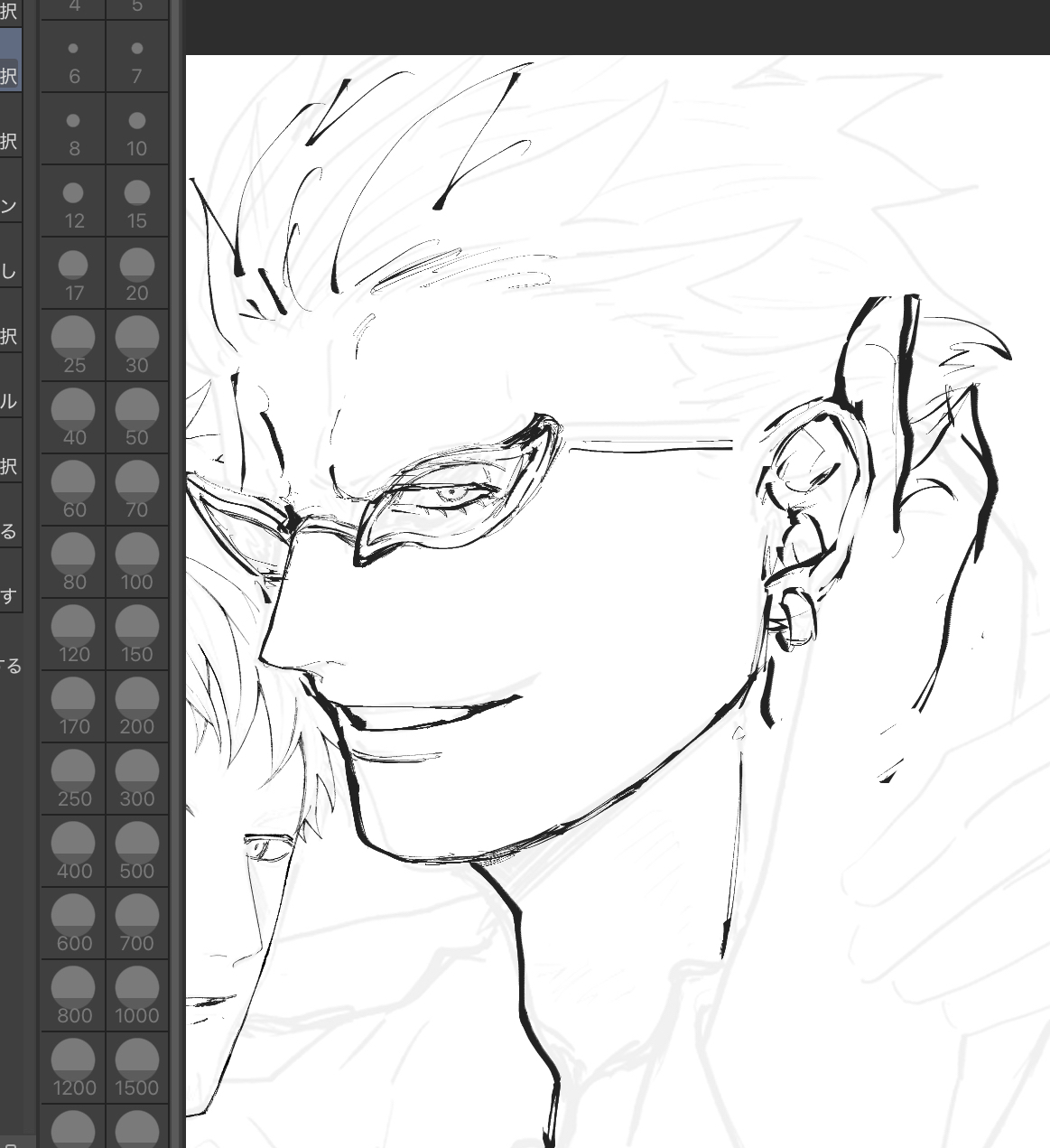
Task: Pick the 1500 brush size preset
Action: tap(136, 1069)
